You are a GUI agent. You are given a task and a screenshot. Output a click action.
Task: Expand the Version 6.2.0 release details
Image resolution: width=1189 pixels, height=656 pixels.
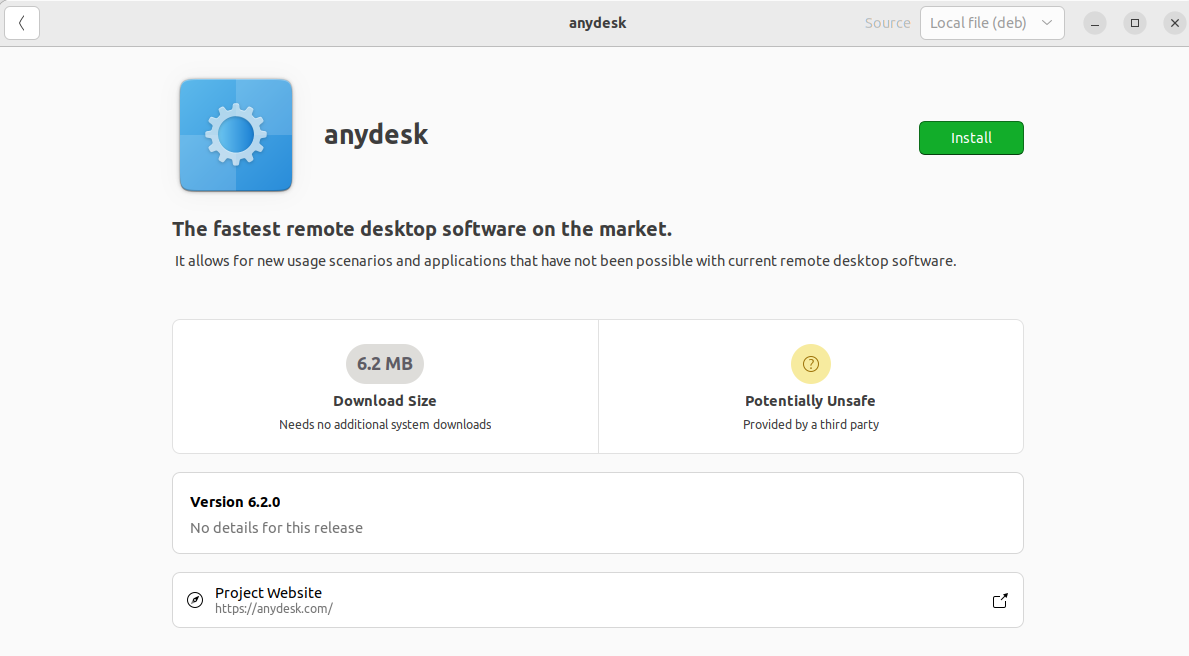[597, 510]
